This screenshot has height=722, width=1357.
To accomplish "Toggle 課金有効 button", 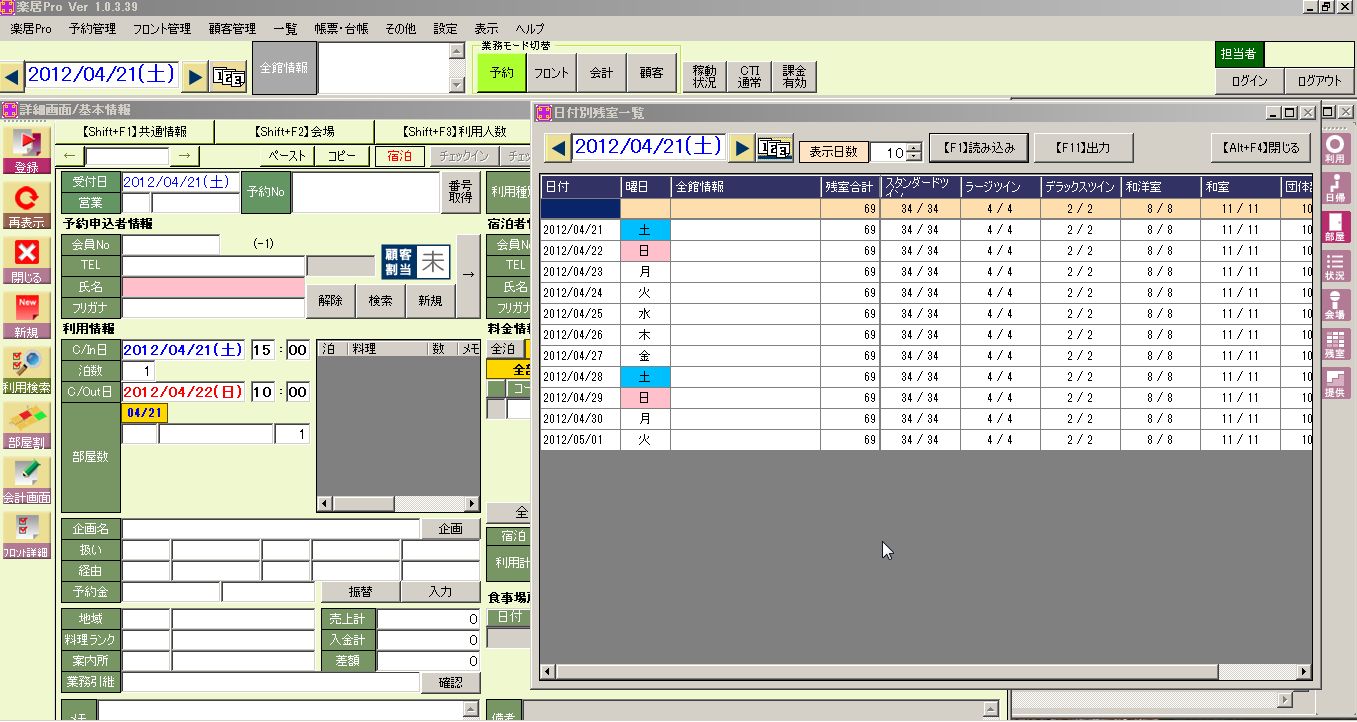I will click(794, 76).
